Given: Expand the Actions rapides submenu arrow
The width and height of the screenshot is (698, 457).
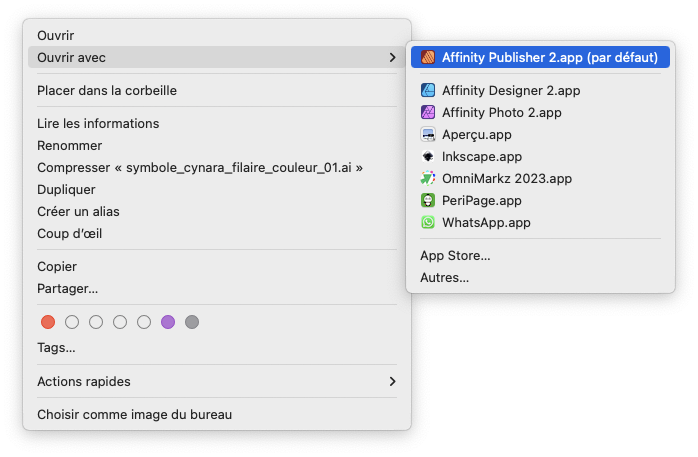Looking at the screenshot, I should click(392, 381).
